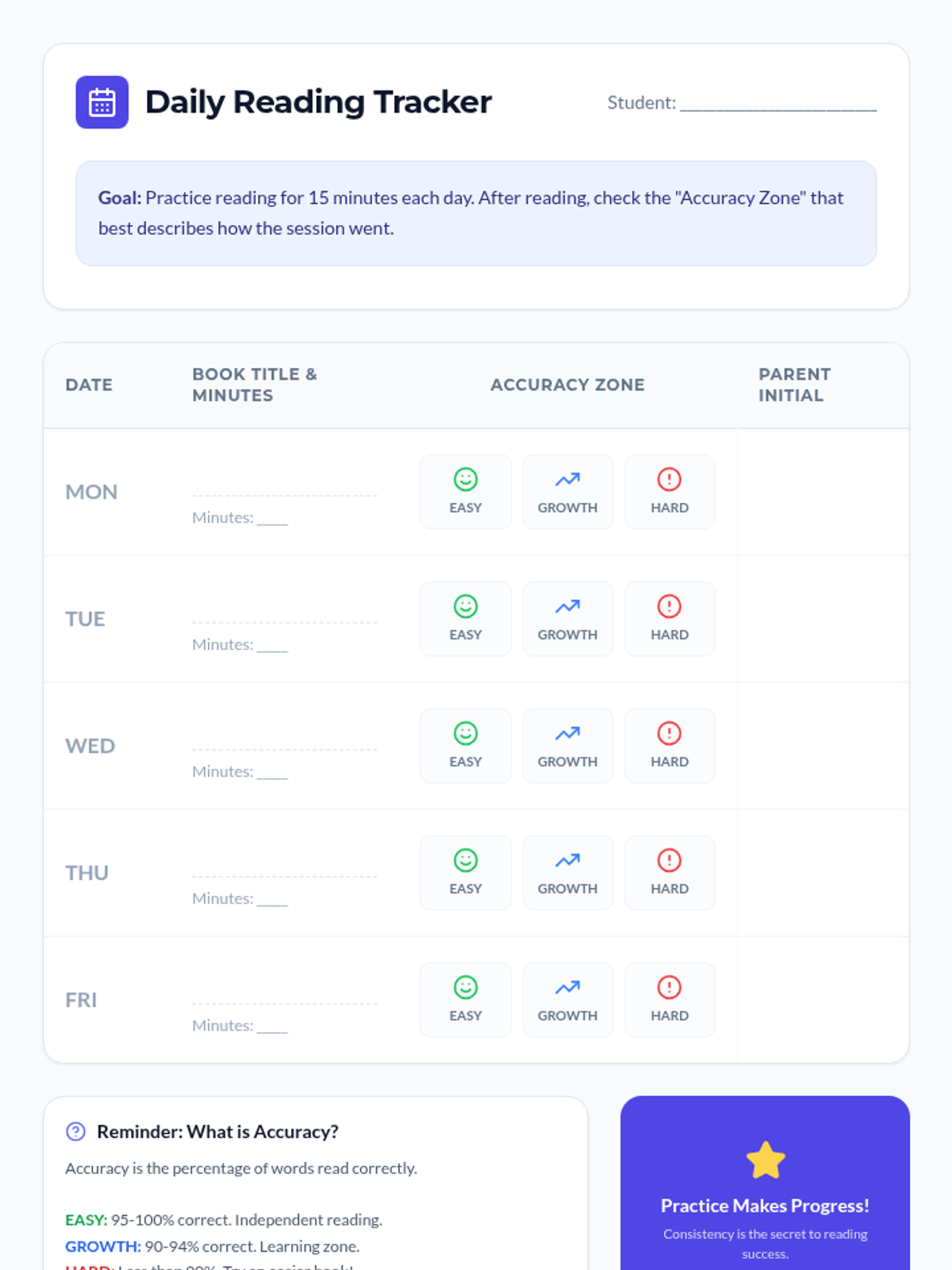Viewport: 952px width, 1270px height.
Task: Click Monday's green smiley face icon
Action: [x=466, y=479]
